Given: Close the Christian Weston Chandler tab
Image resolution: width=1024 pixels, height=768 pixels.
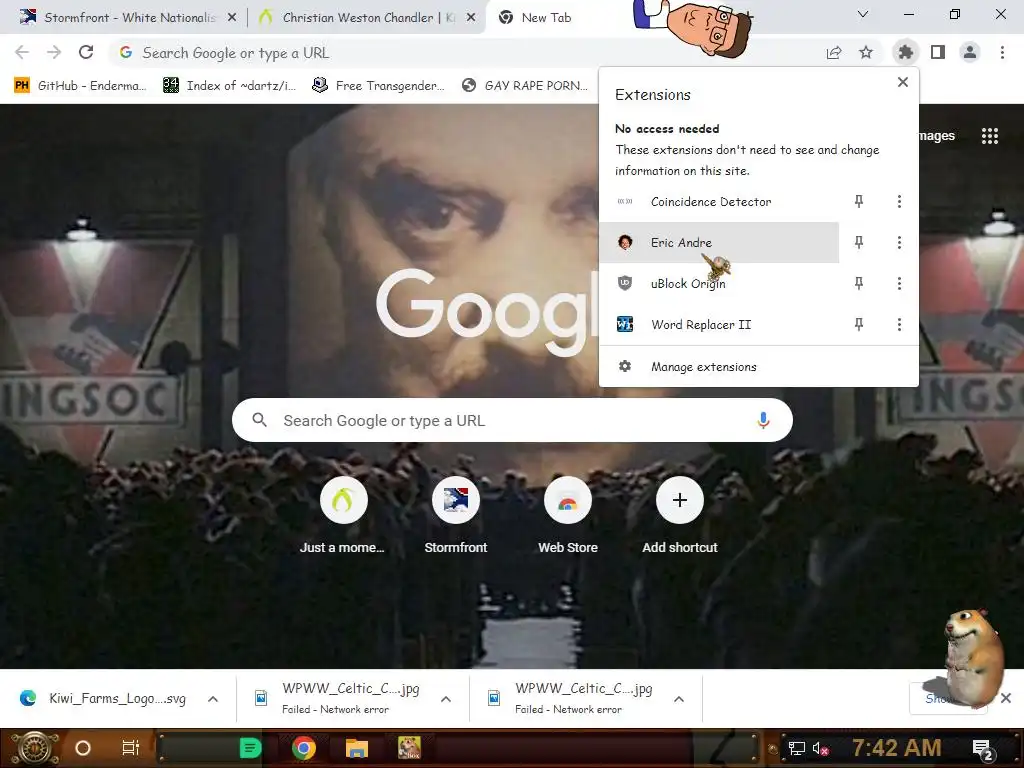Looking at the screenshot, I should pyautogui.click(x=471, y=18).
